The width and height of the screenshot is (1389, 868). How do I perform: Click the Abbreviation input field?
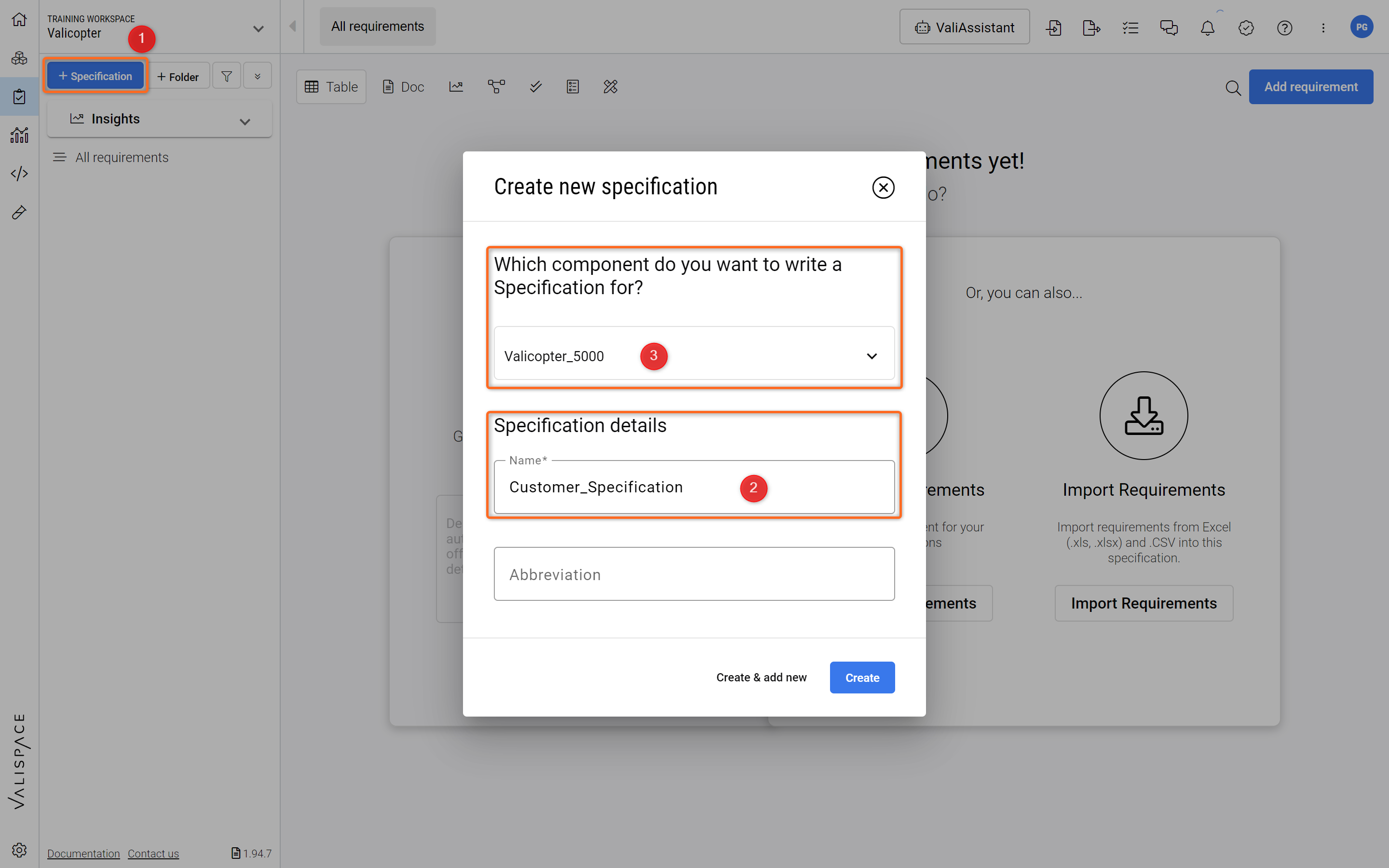(694, 574)
